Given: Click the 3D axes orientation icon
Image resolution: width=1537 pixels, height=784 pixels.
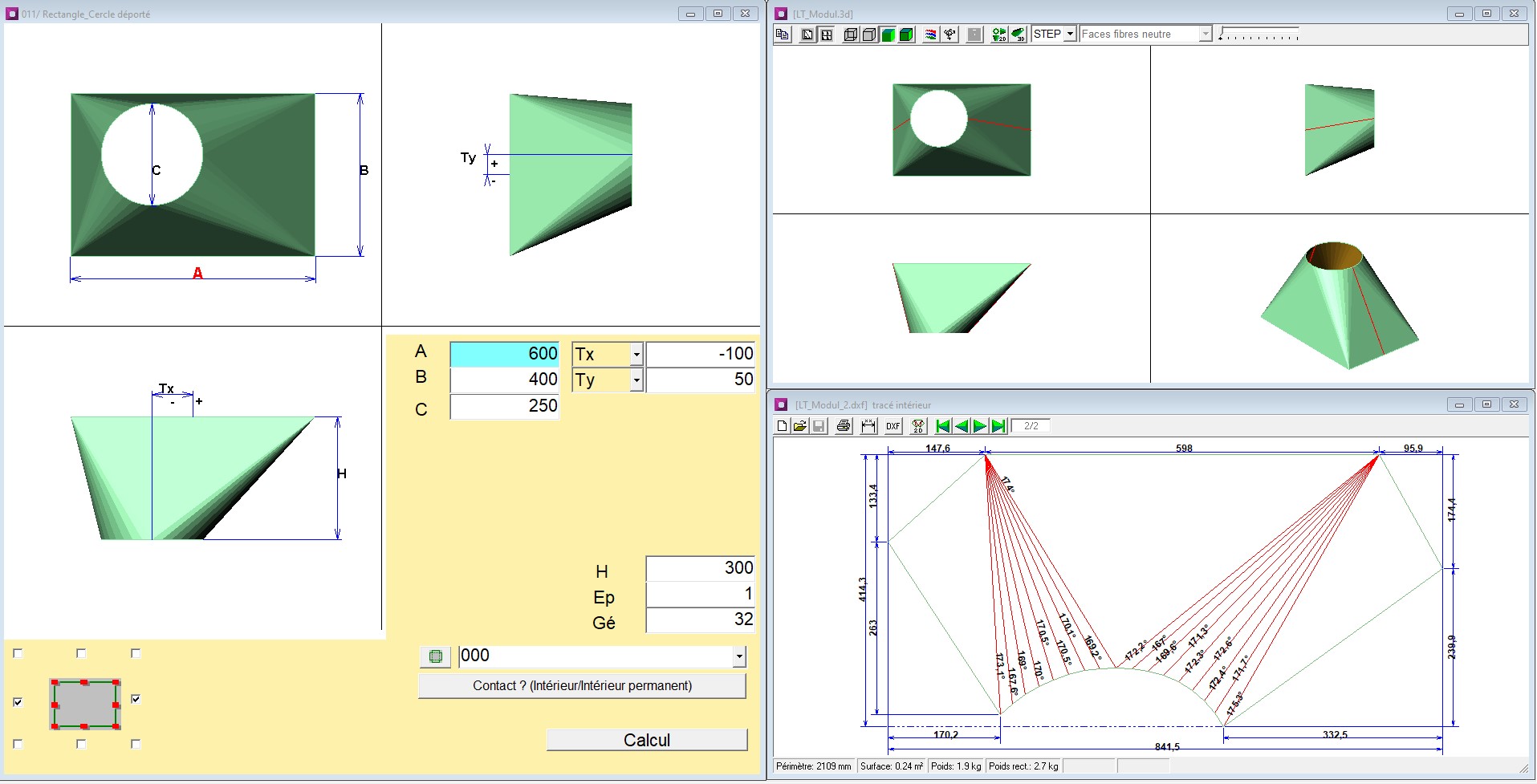Looking at the screenshot, I should click(949, 35).
